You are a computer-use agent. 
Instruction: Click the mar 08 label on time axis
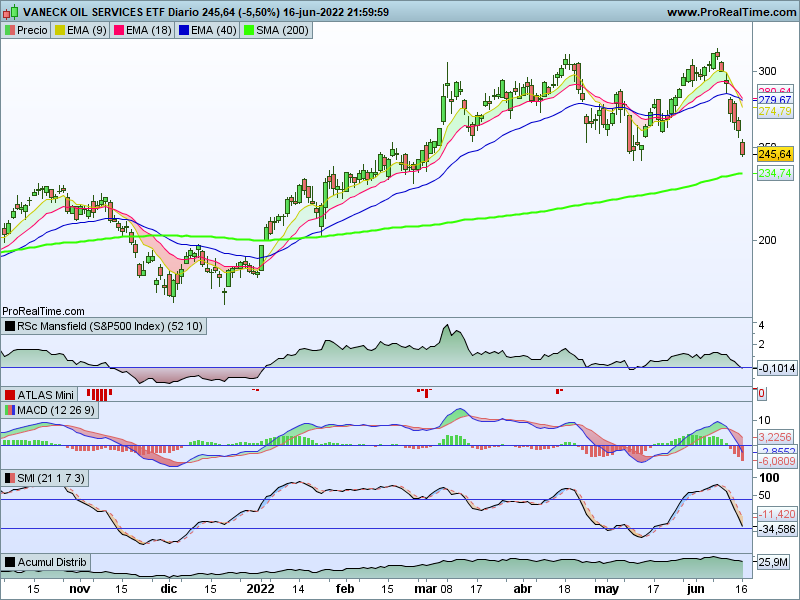(433, 589)
